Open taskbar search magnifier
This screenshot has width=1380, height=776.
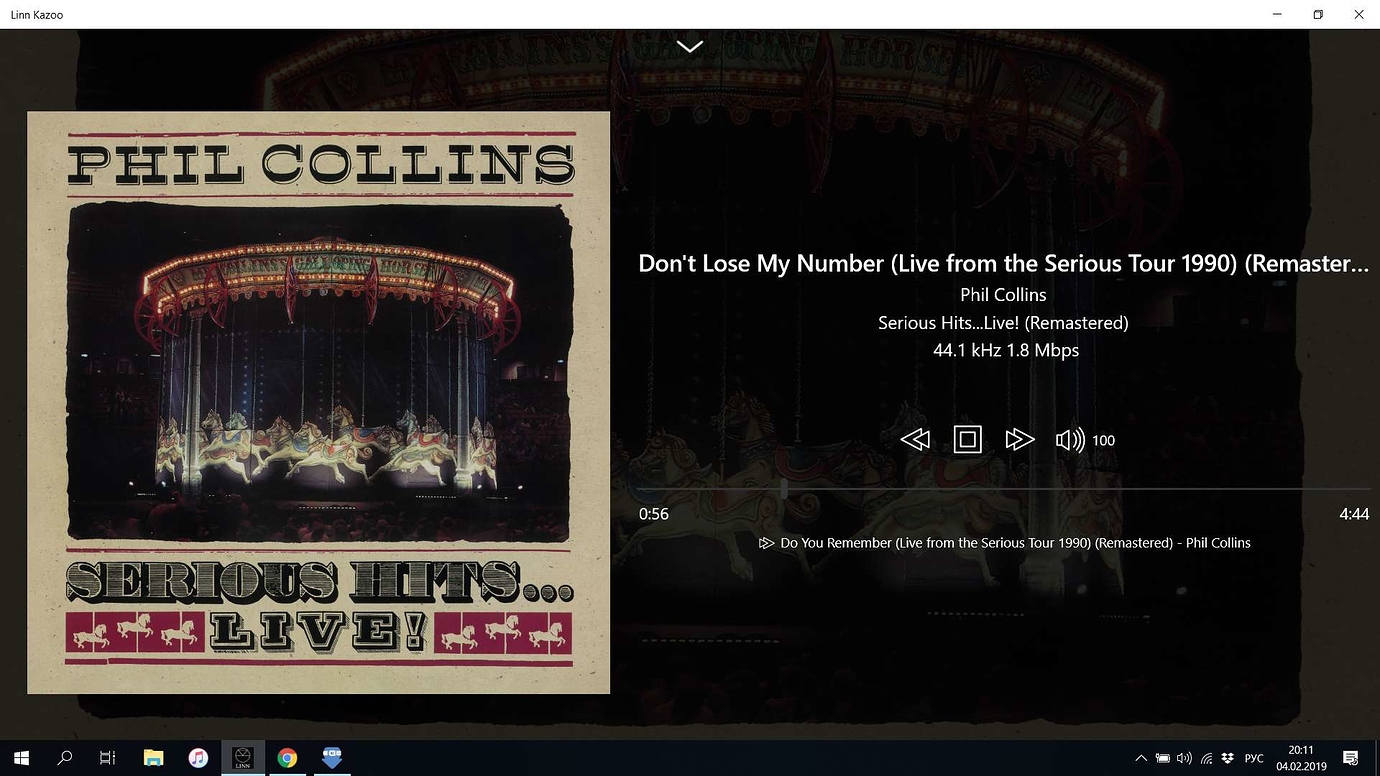[65, 758]
